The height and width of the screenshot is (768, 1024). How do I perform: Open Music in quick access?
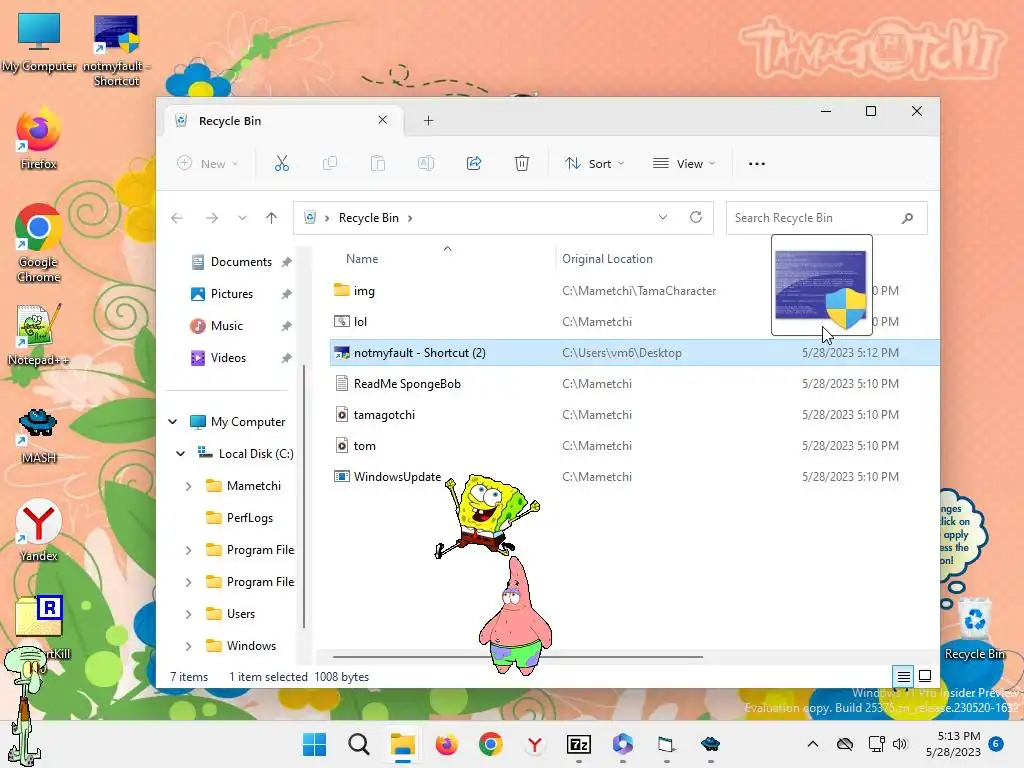click(227, 326)
